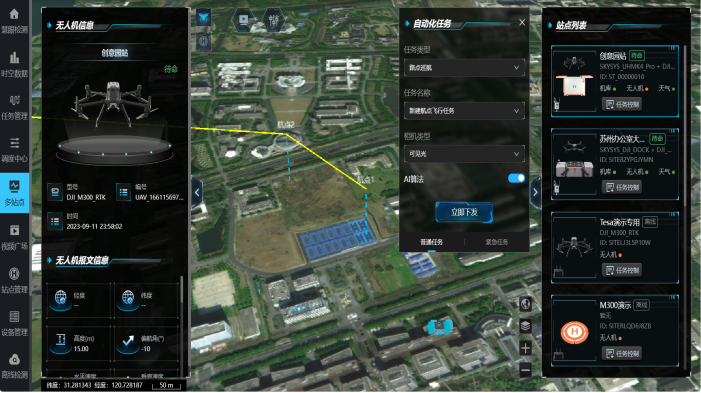Open 时空数据 in the left sidebar
Image resolution: width=701 pixels, height=393 pixels.
(x=14, y=64)
